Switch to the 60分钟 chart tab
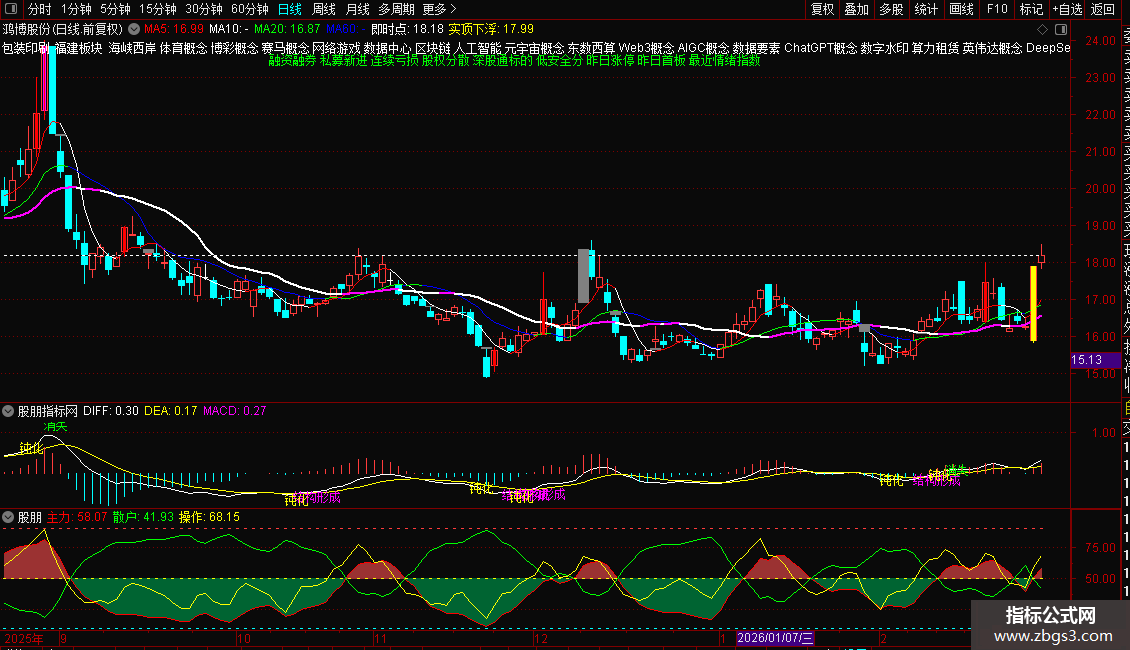Viewport: 1130px width, 650px height. click(x=249, y=9)
